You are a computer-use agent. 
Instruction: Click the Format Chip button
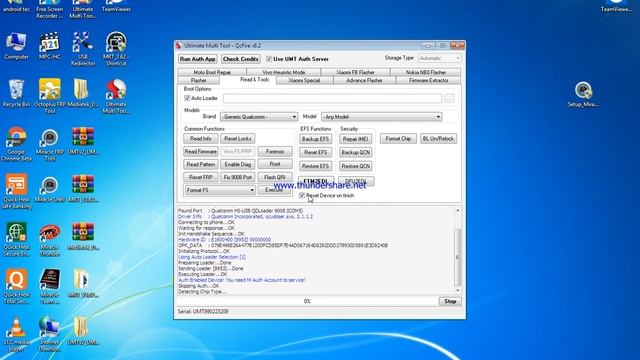click(x=398, y=139)
